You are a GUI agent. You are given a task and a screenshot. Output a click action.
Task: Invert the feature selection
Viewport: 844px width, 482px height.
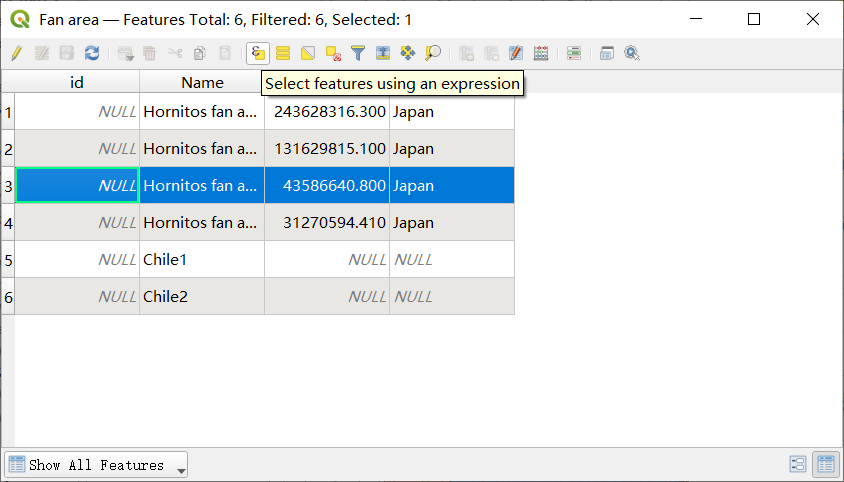(308, 53)
